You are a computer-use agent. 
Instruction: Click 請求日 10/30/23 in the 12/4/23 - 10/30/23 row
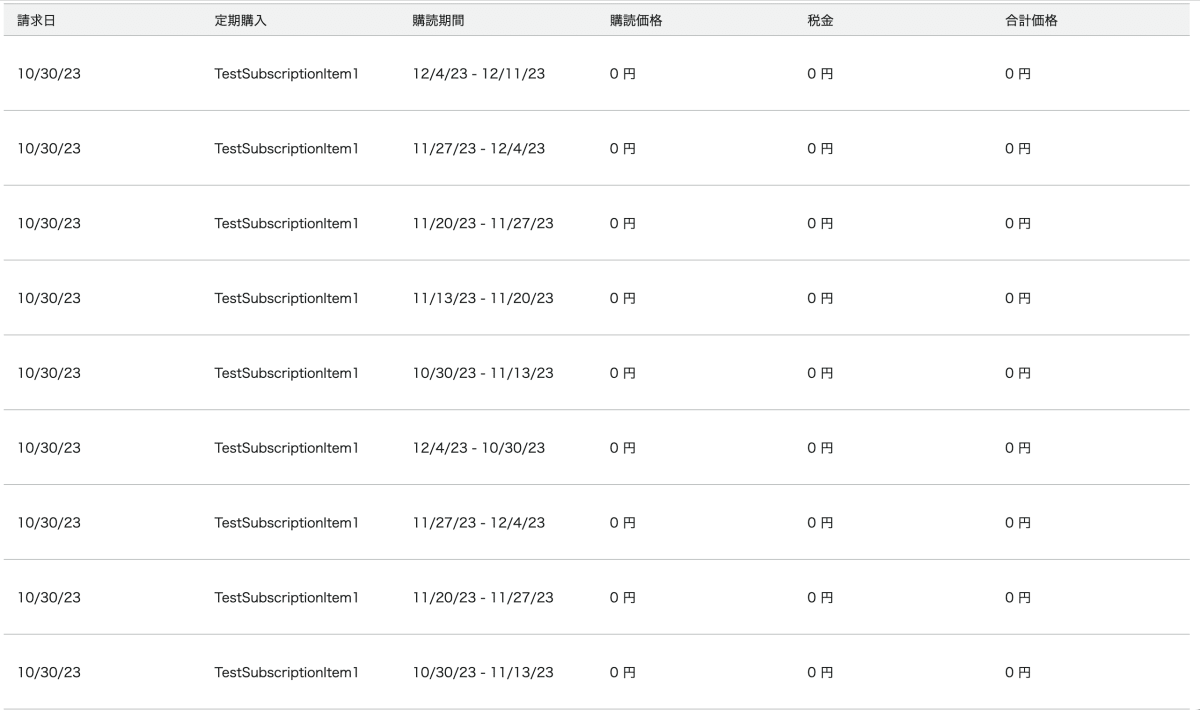(x=50, y=448)
